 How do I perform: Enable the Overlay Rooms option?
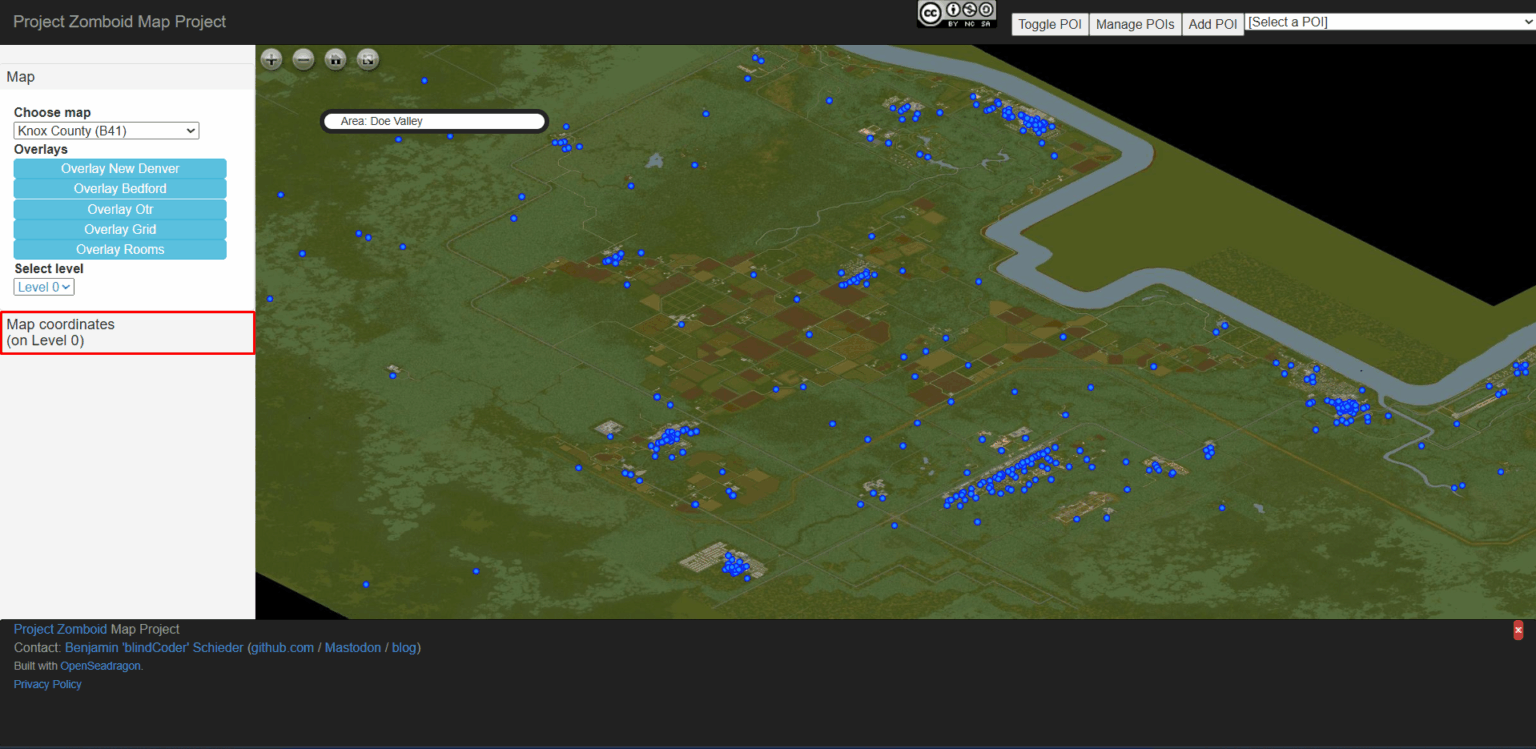pos(119,249)
